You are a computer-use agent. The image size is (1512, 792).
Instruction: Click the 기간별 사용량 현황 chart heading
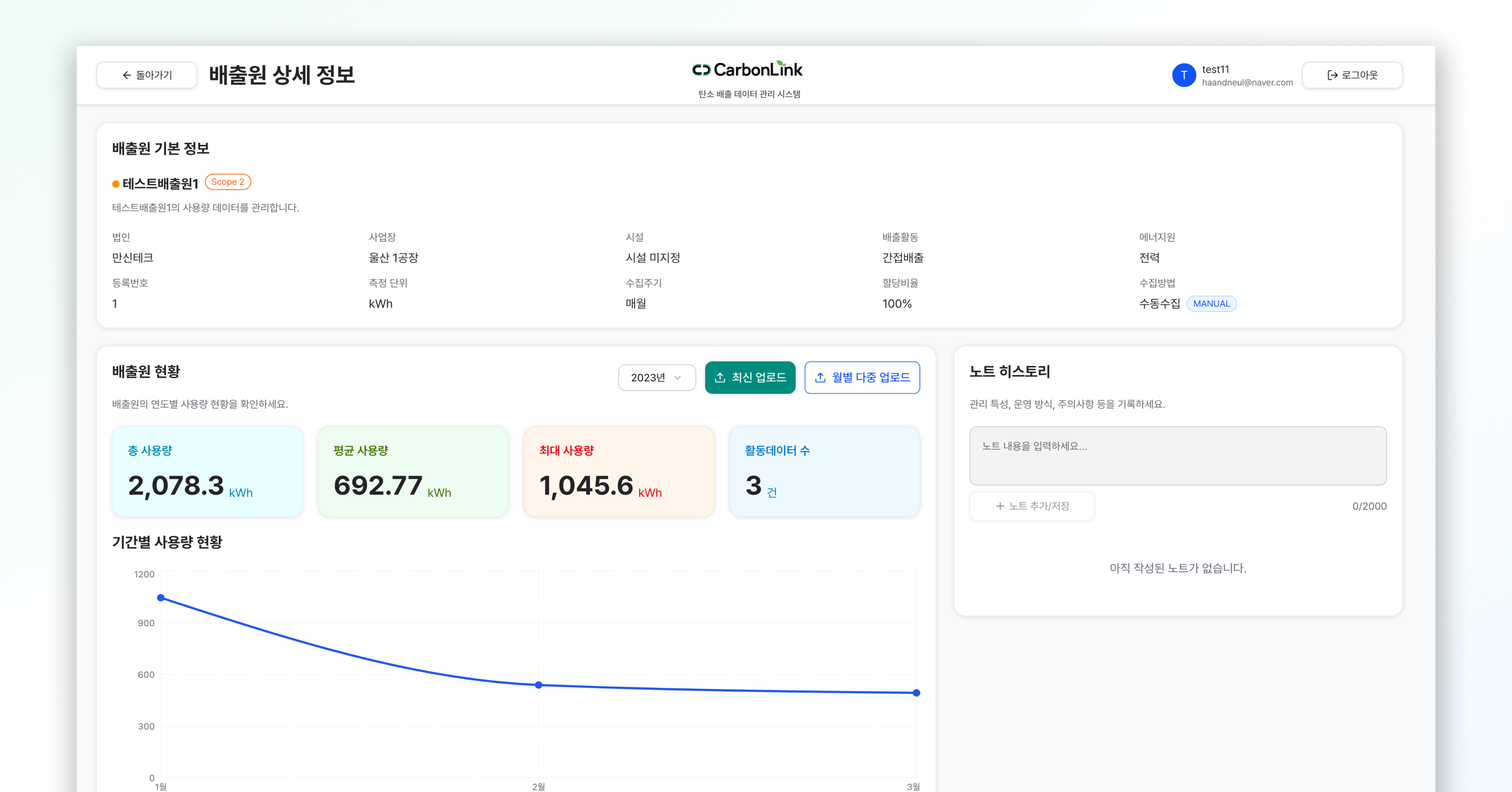(x=167, y=542)
